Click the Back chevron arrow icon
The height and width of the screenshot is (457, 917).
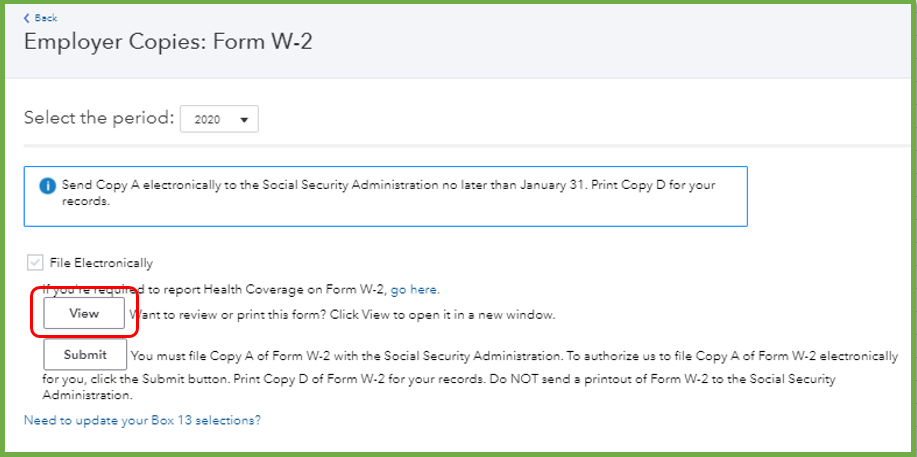coord(27,18)
